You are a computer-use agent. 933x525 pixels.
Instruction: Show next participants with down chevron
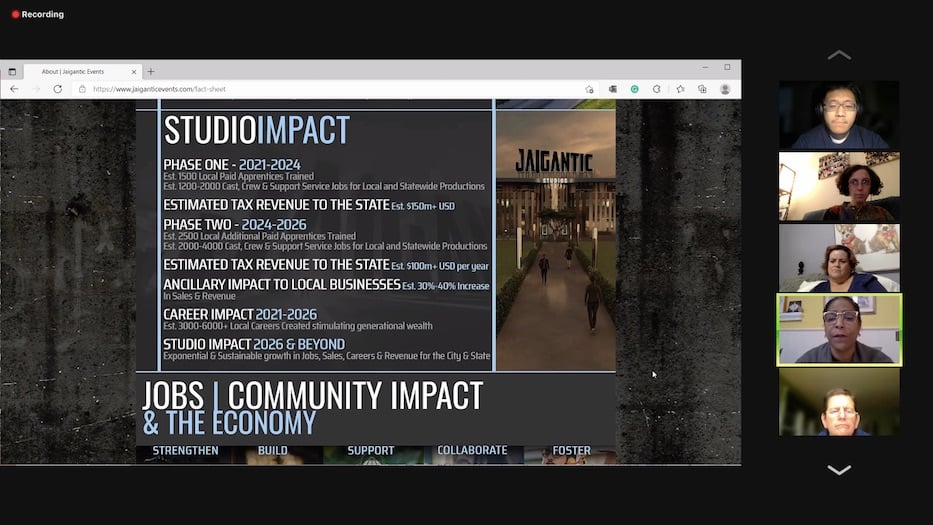839,470
